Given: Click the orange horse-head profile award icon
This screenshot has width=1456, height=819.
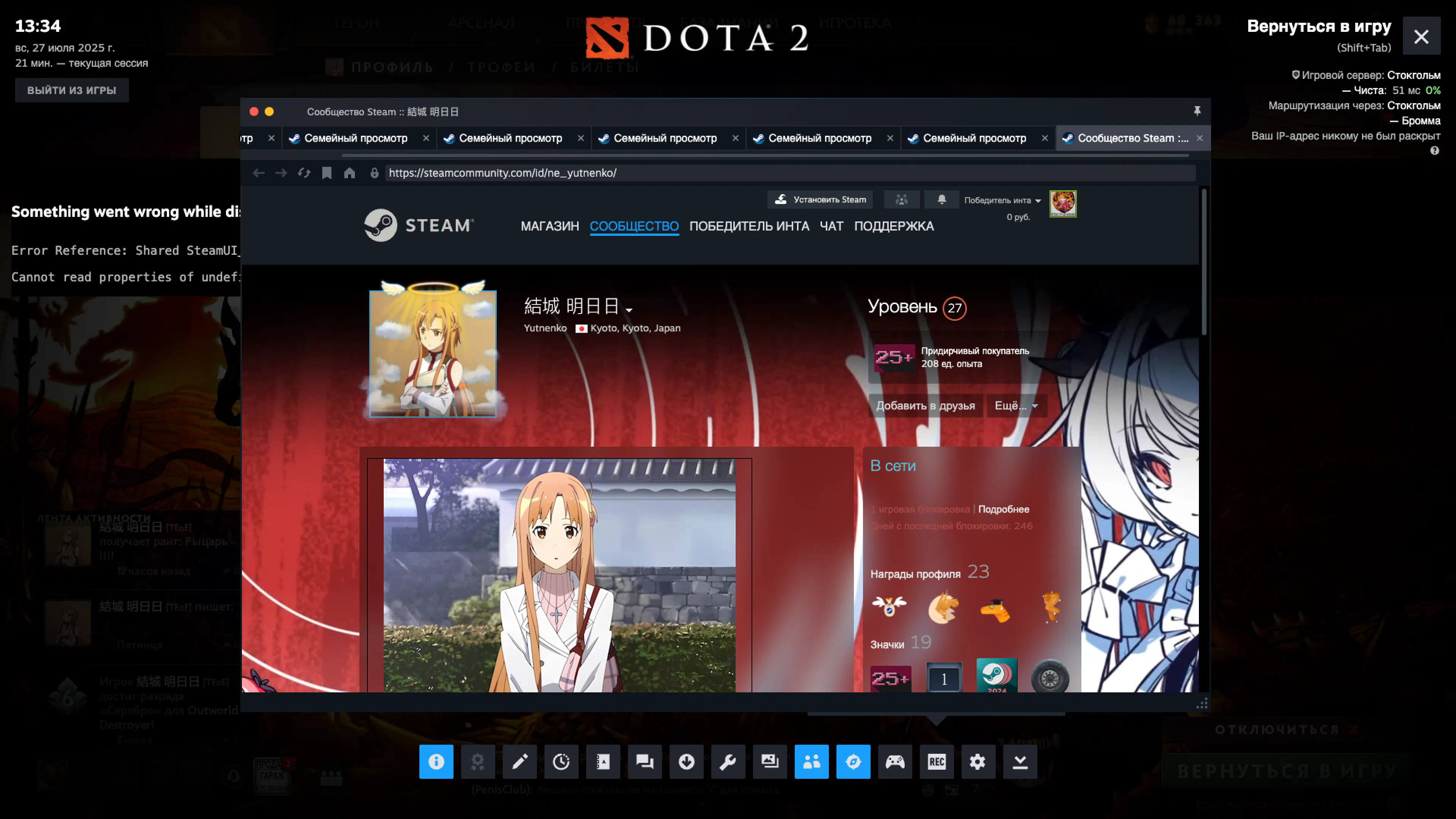Looking at the screenshot, I should [943, 607].
